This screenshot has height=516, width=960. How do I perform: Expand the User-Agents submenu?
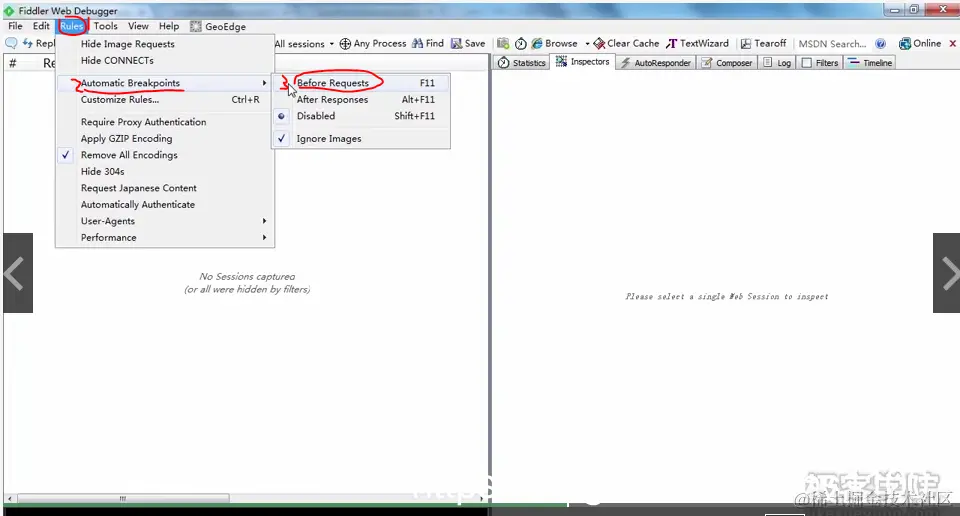[x=165, y=221]
